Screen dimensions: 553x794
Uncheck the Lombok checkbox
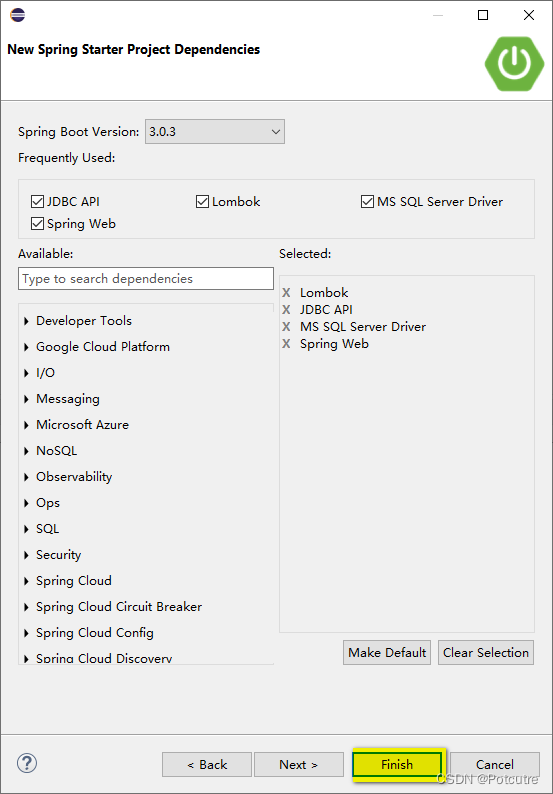(x=203, y=202)
